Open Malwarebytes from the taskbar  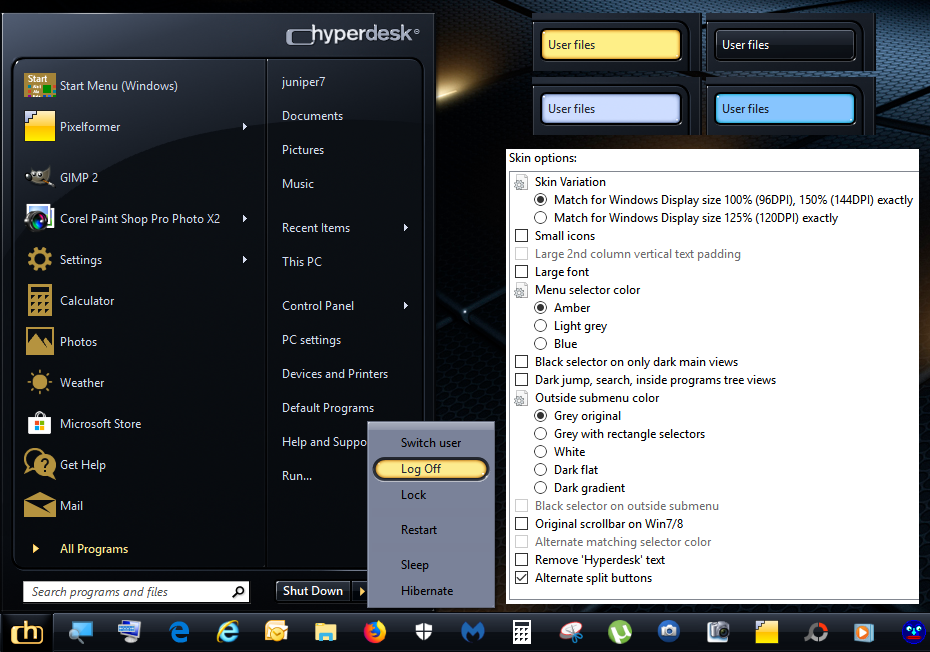point(473,632)
